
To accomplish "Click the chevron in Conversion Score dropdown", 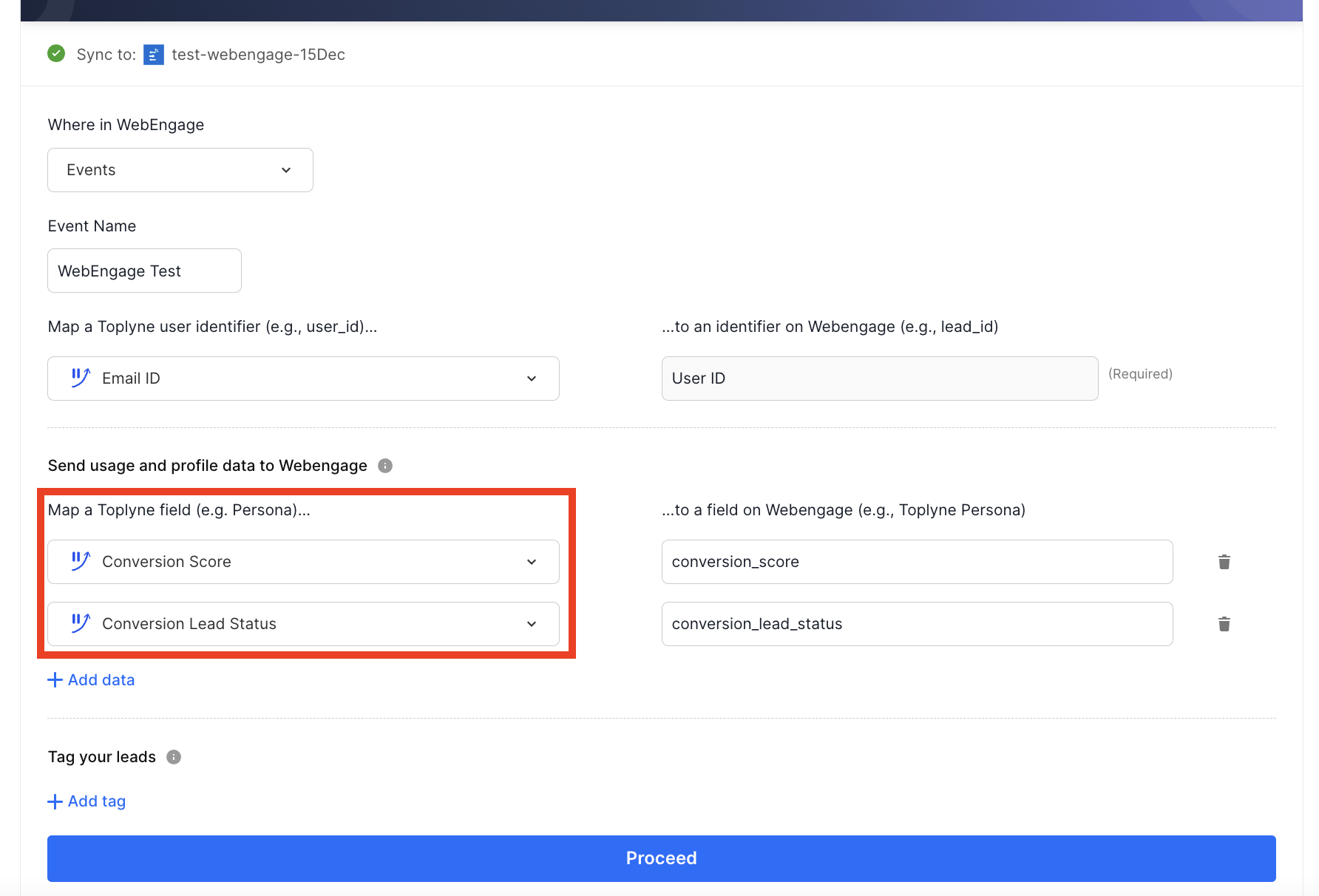I will (x=532, y=562).
